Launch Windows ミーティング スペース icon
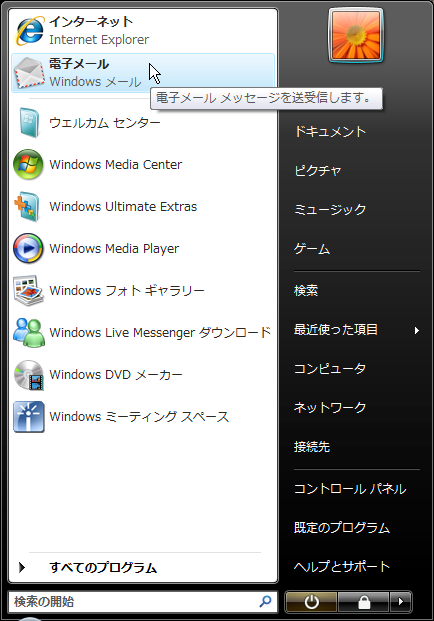This screenshot has height=621, width=434. pos(29,417)
